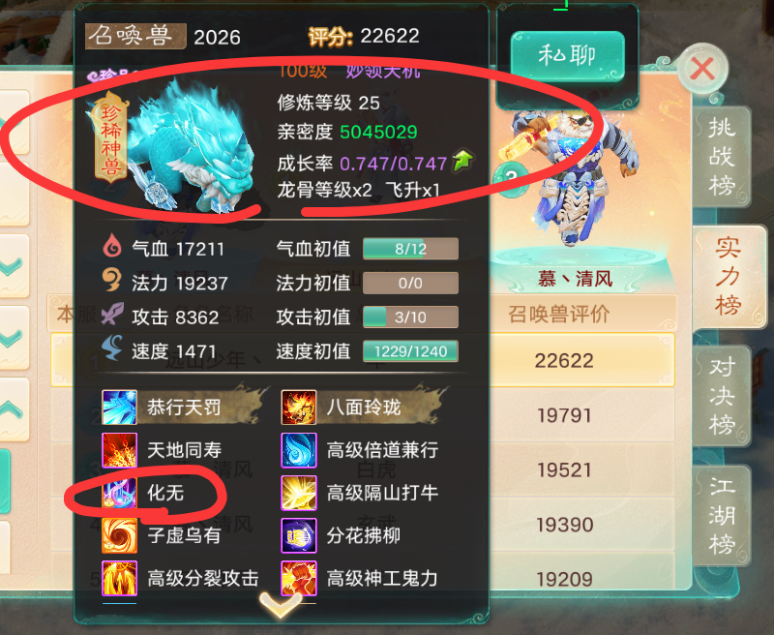Tap the 高级隔山打牛 skill icon

[299, 492]
